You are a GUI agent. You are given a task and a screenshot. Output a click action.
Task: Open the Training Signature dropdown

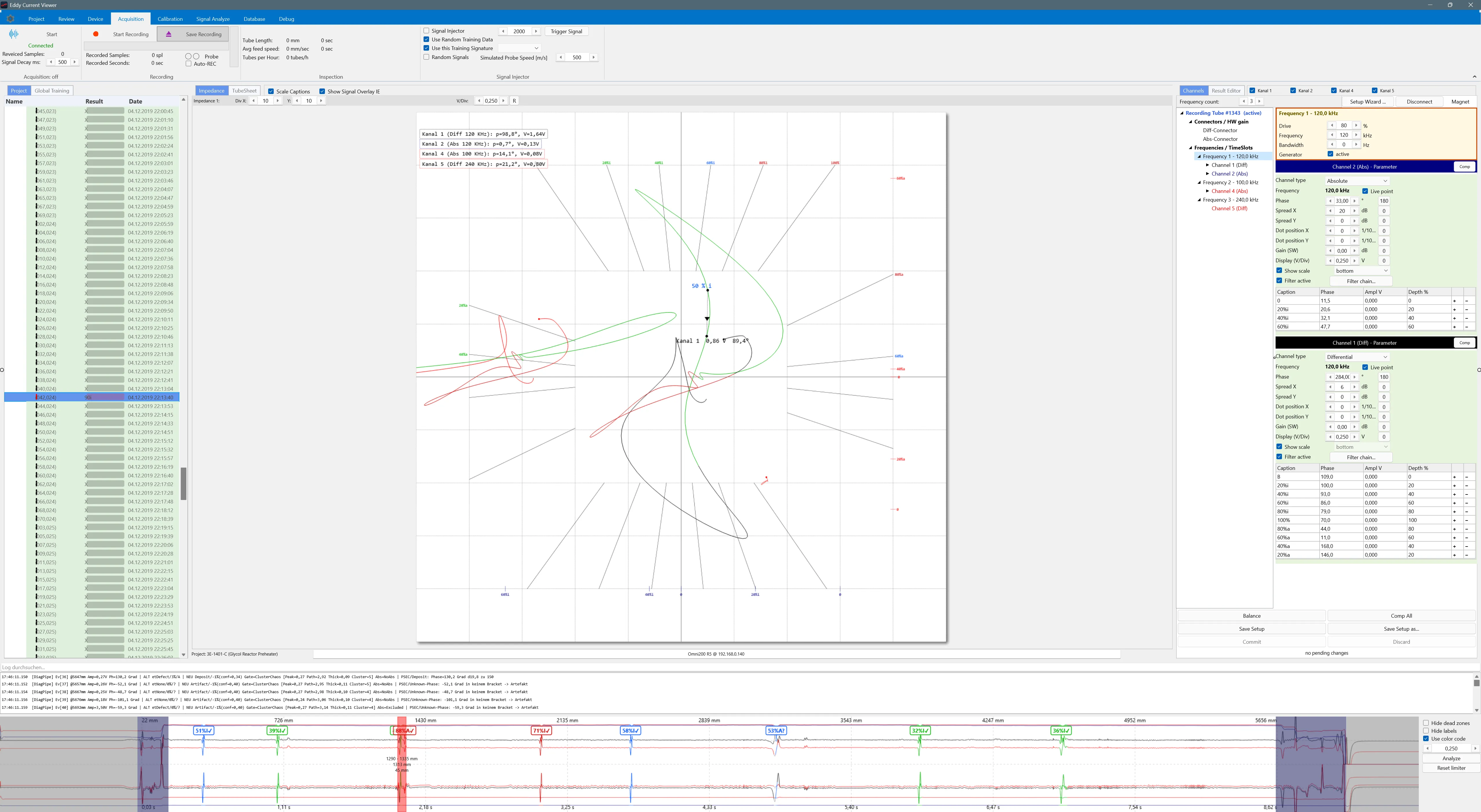click(520, 48)
